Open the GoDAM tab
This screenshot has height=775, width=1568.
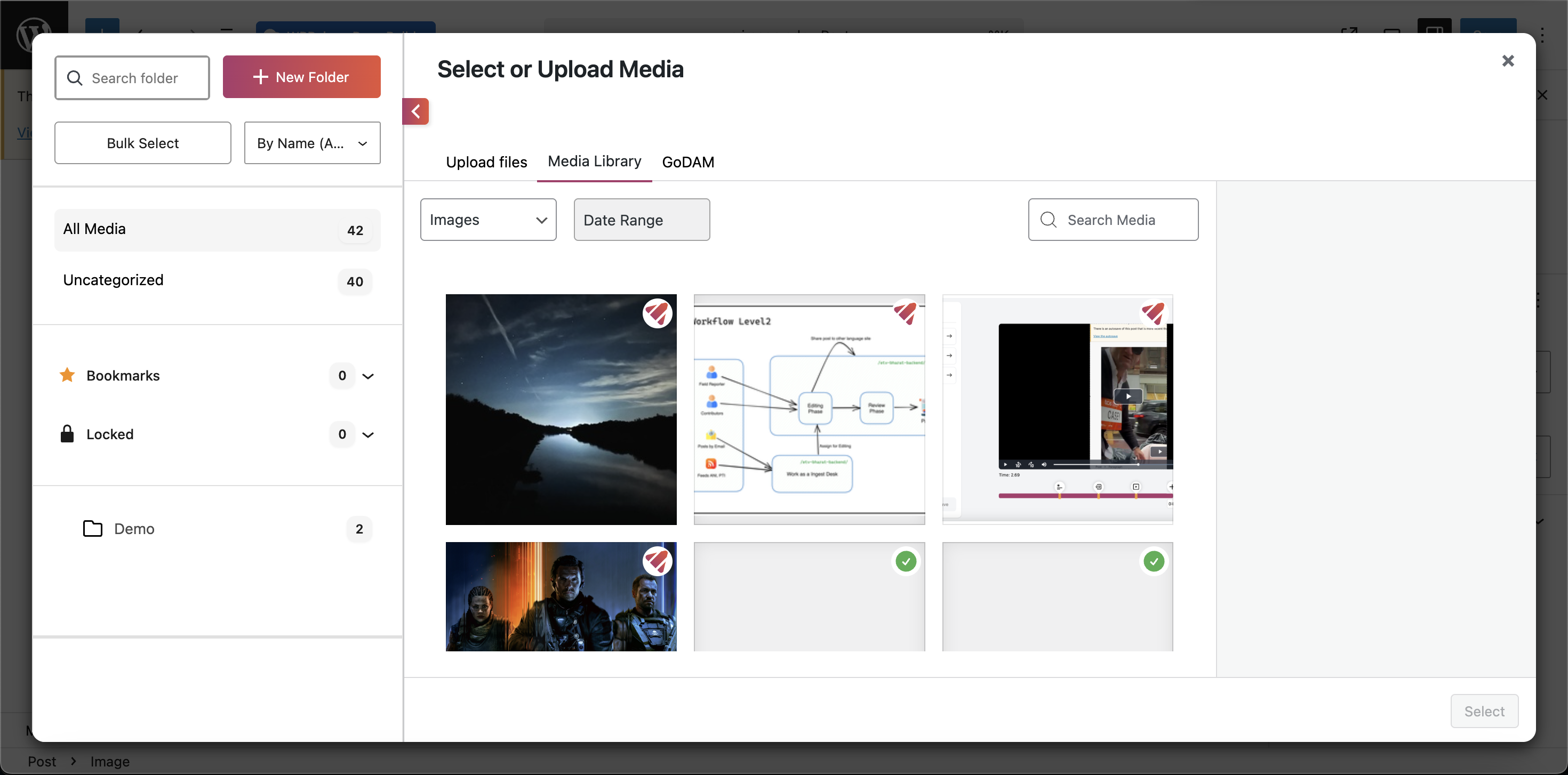688,162
